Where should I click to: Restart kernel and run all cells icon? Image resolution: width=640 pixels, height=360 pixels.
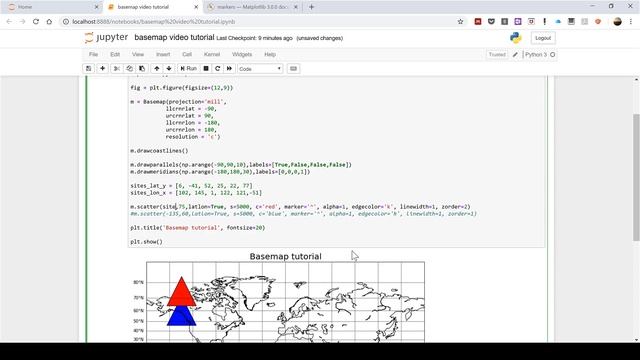coord(229,69)
